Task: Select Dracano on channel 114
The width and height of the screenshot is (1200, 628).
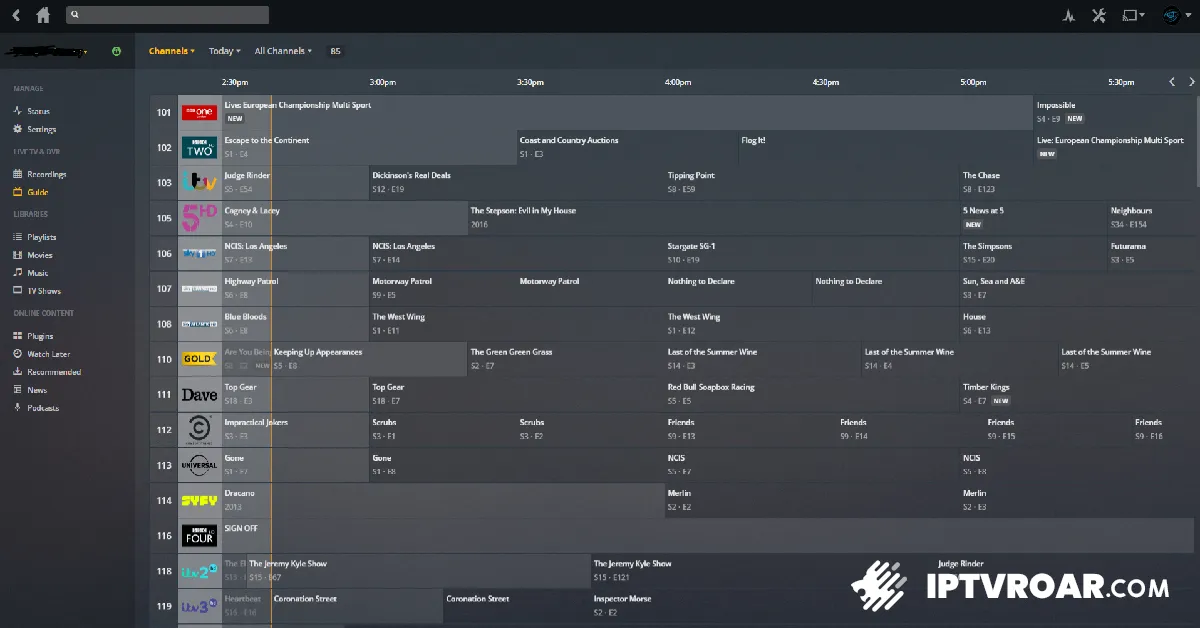Action: [442, 500]
